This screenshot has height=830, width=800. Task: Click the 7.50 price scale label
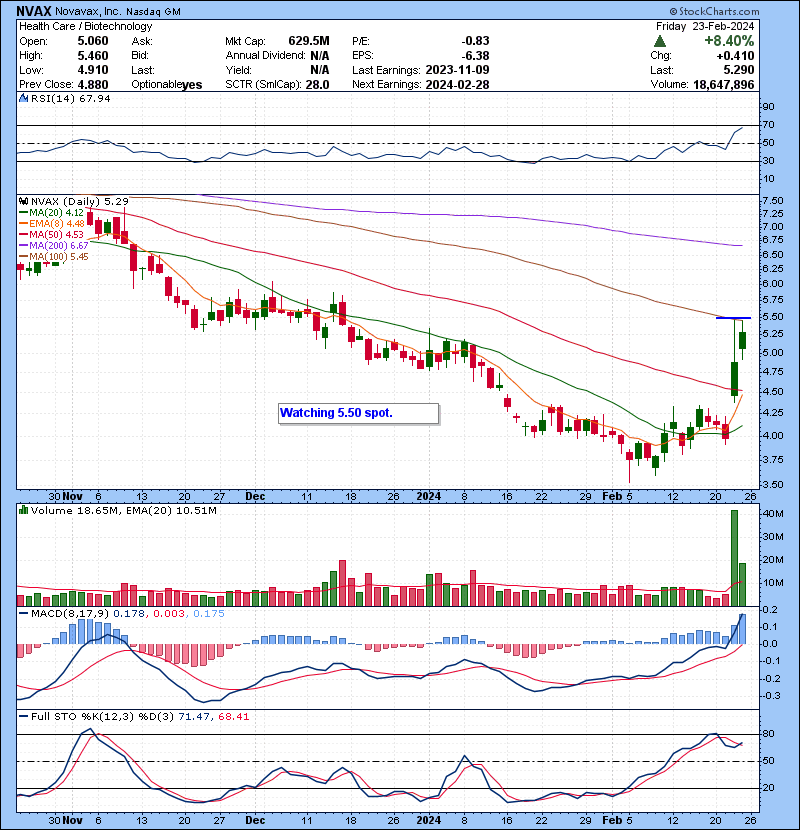pos(773,201)
